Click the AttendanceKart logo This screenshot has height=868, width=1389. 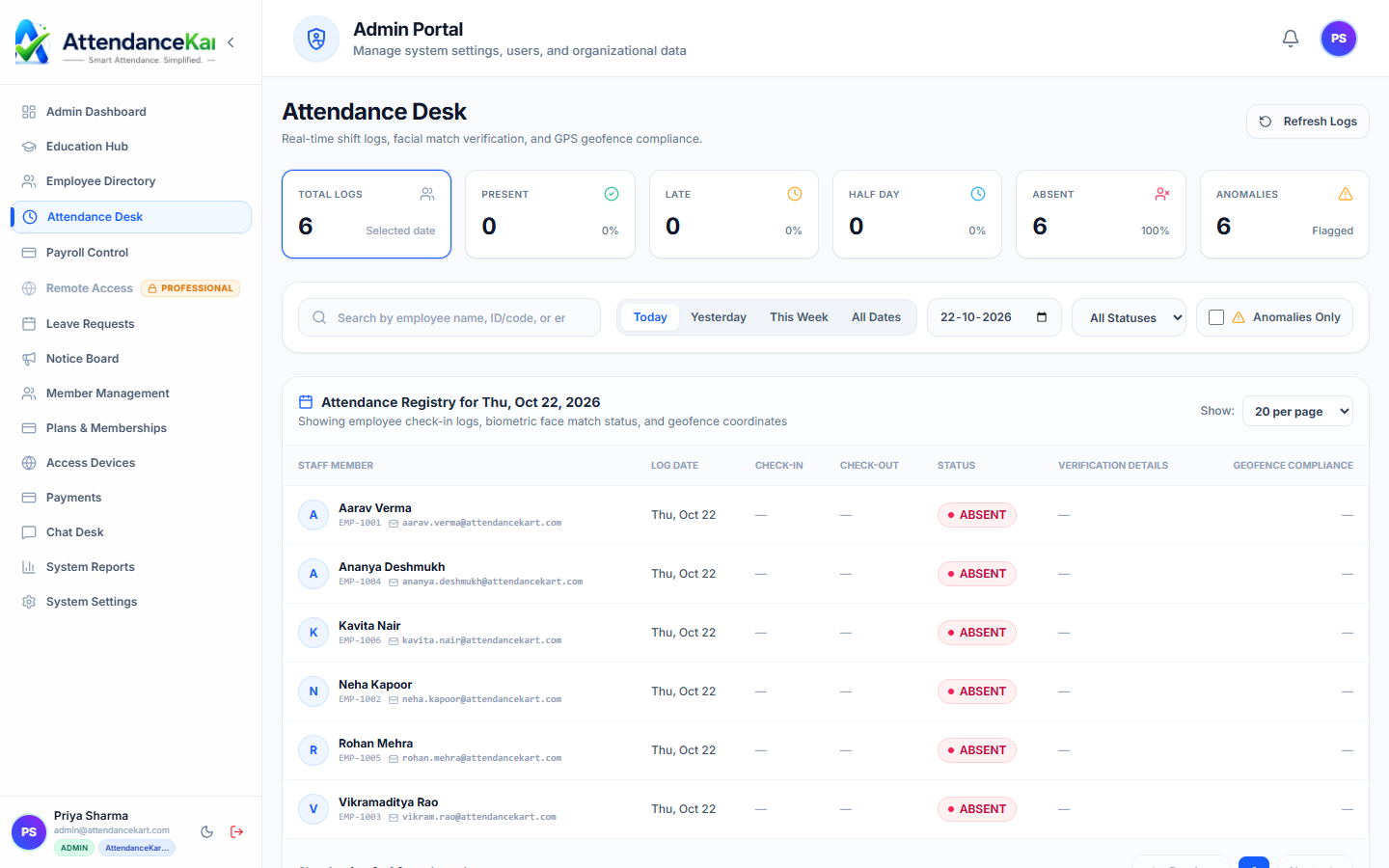(x=115, y=42)
